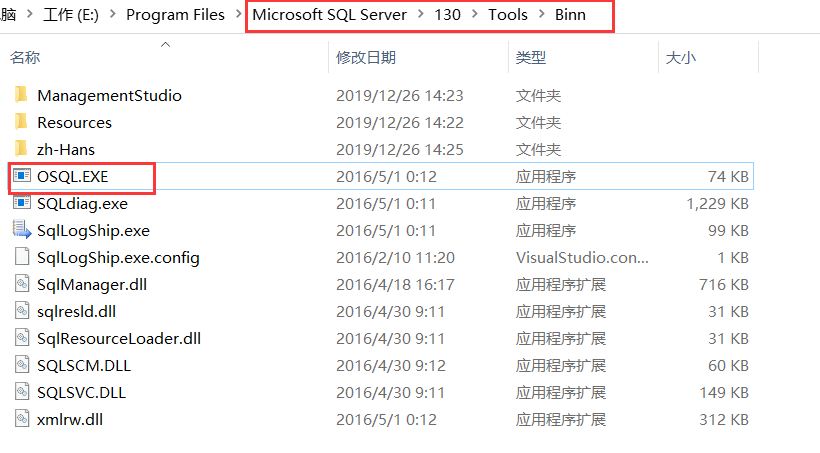Sort files by the 类型 column header

pos(531,57)
